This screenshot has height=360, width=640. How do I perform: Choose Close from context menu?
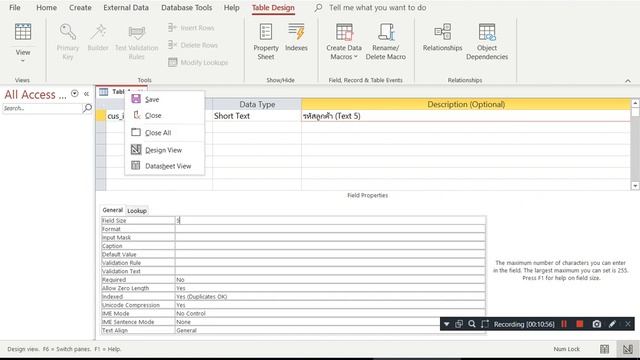[x=164, y=116]
